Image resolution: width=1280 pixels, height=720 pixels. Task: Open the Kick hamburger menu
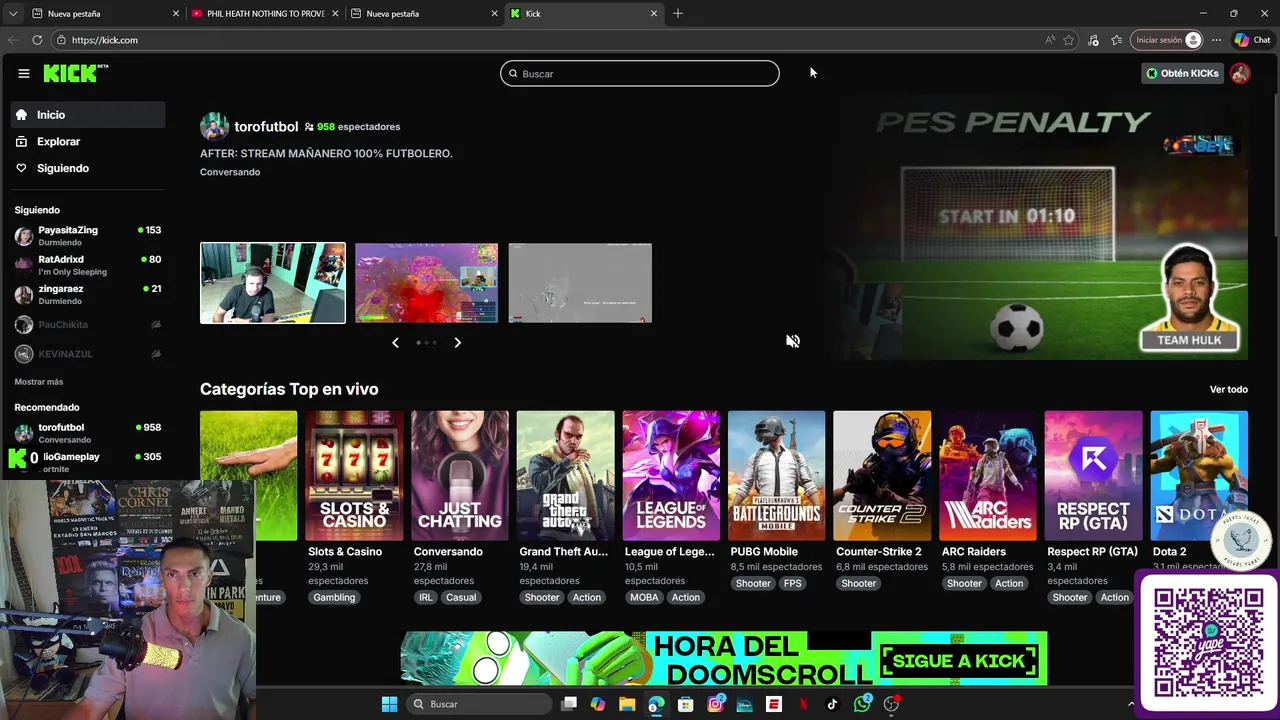(x=23, y=73)
